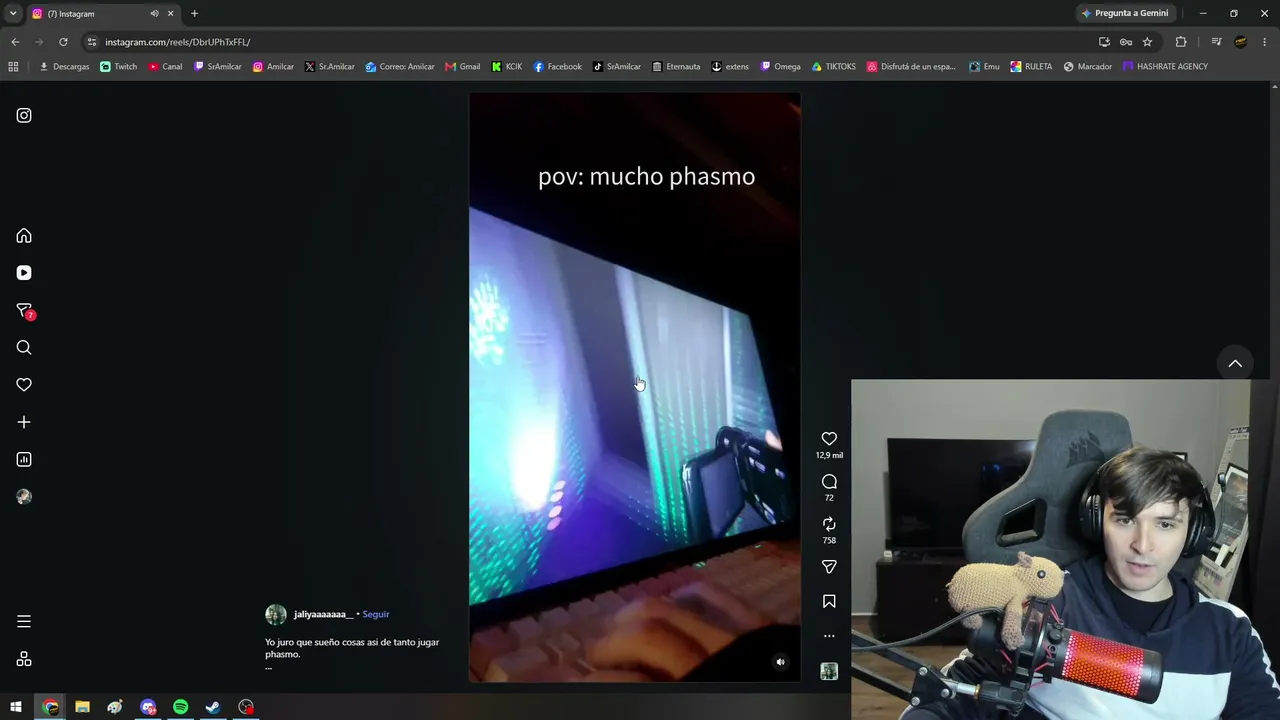Go back in browser
1280x720 pixels.
[15, 42]
